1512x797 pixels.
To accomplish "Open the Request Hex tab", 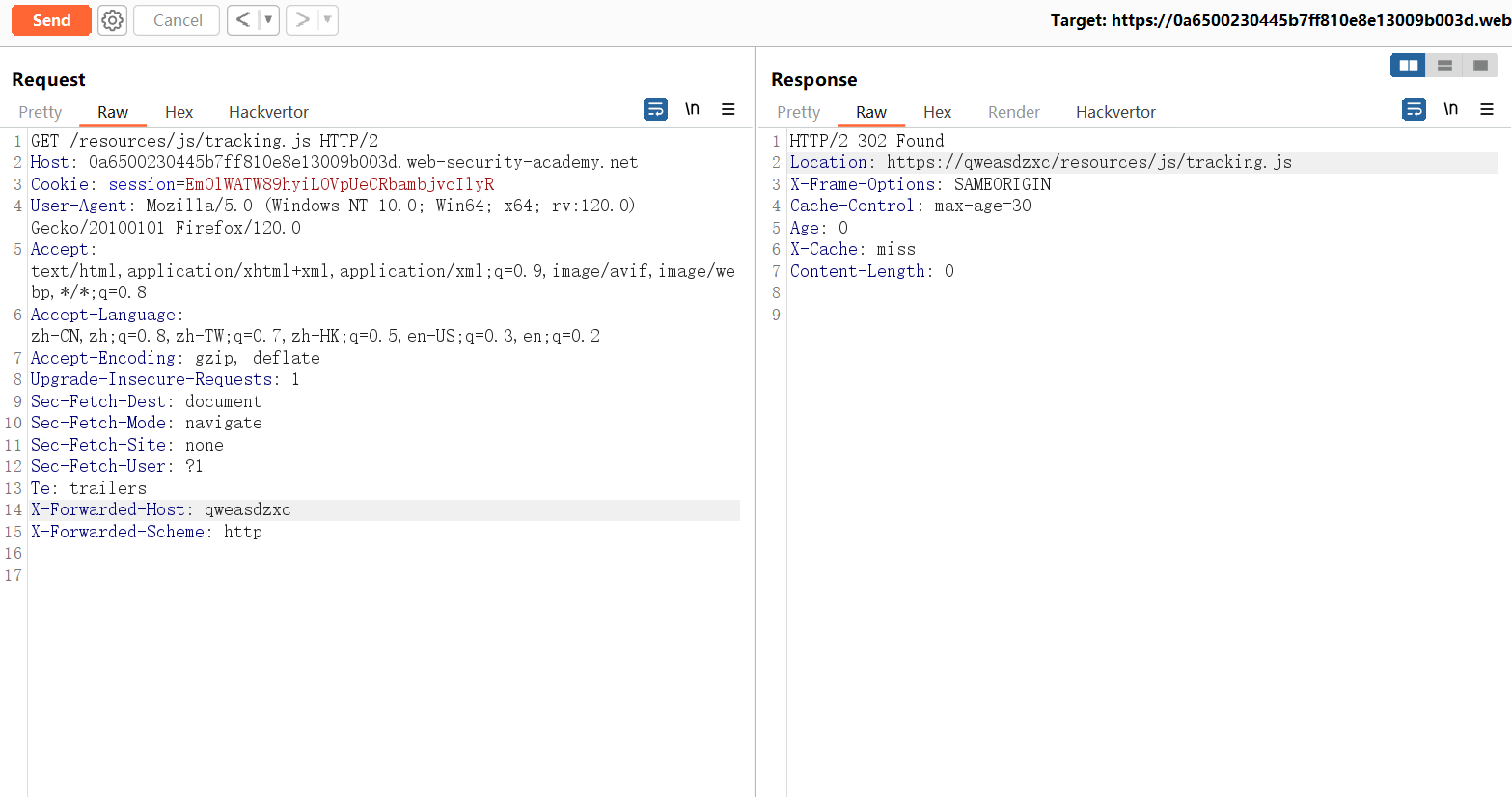I will point(179,112).
